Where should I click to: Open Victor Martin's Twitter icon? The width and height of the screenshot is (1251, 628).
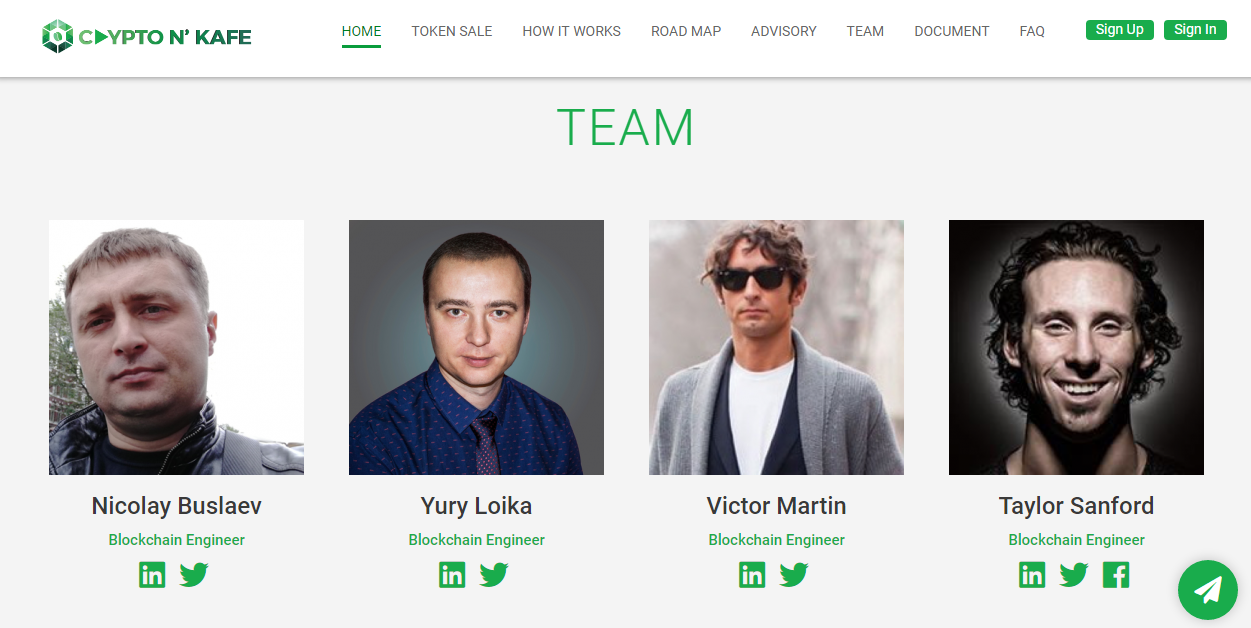(794, 575)
